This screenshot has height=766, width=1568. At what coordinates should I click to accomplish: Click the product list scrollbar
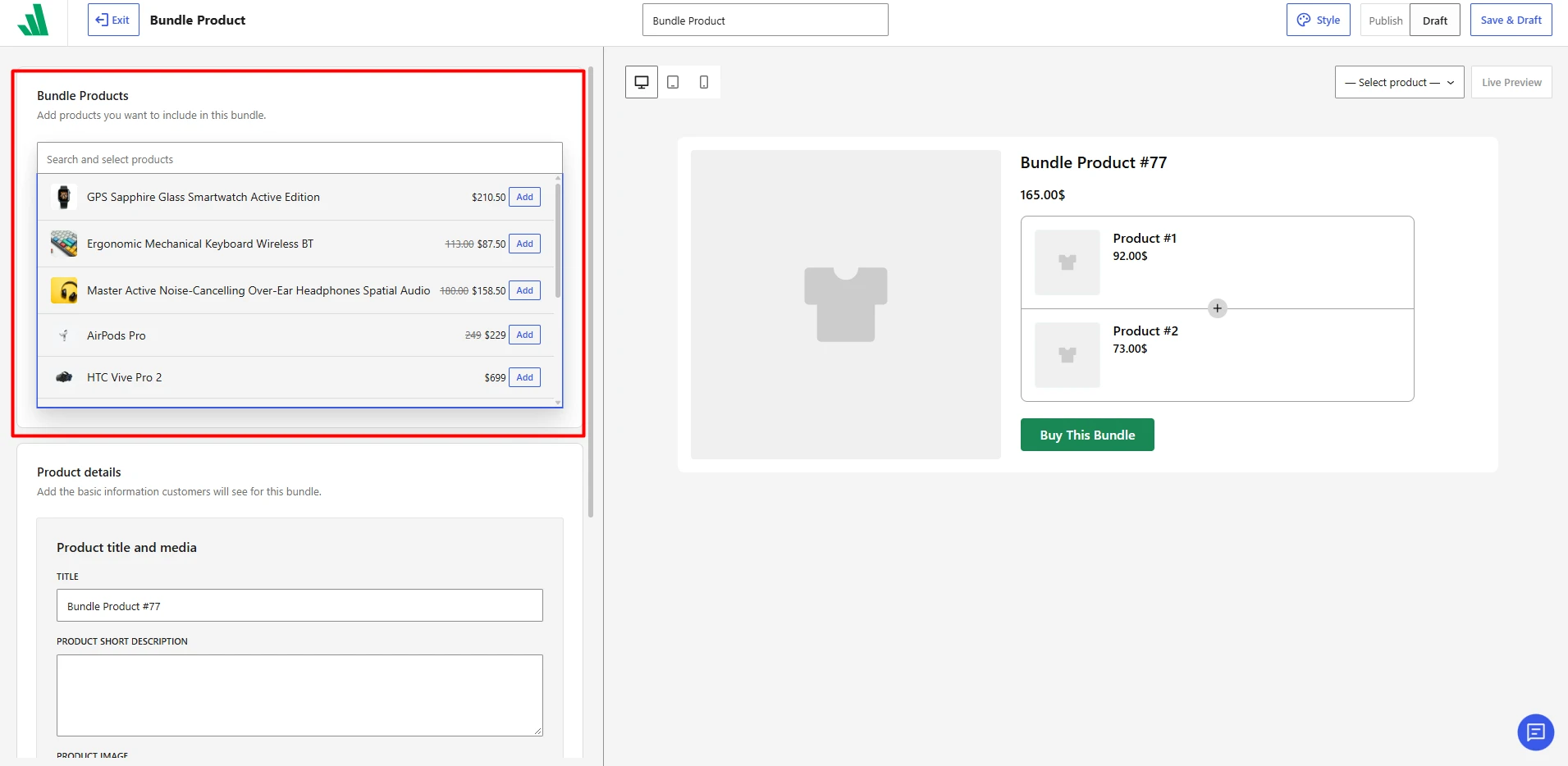558,239
